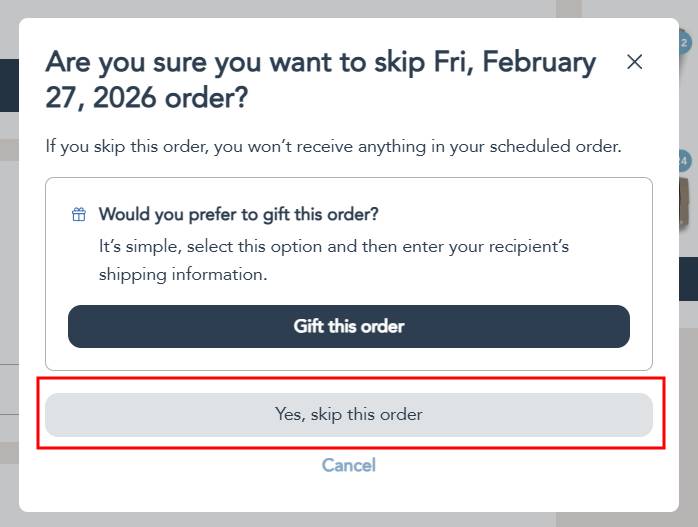Click the blue 2 badge behind dialog
The height and width of the screenshot is (527, 698).
click(685, 43)
